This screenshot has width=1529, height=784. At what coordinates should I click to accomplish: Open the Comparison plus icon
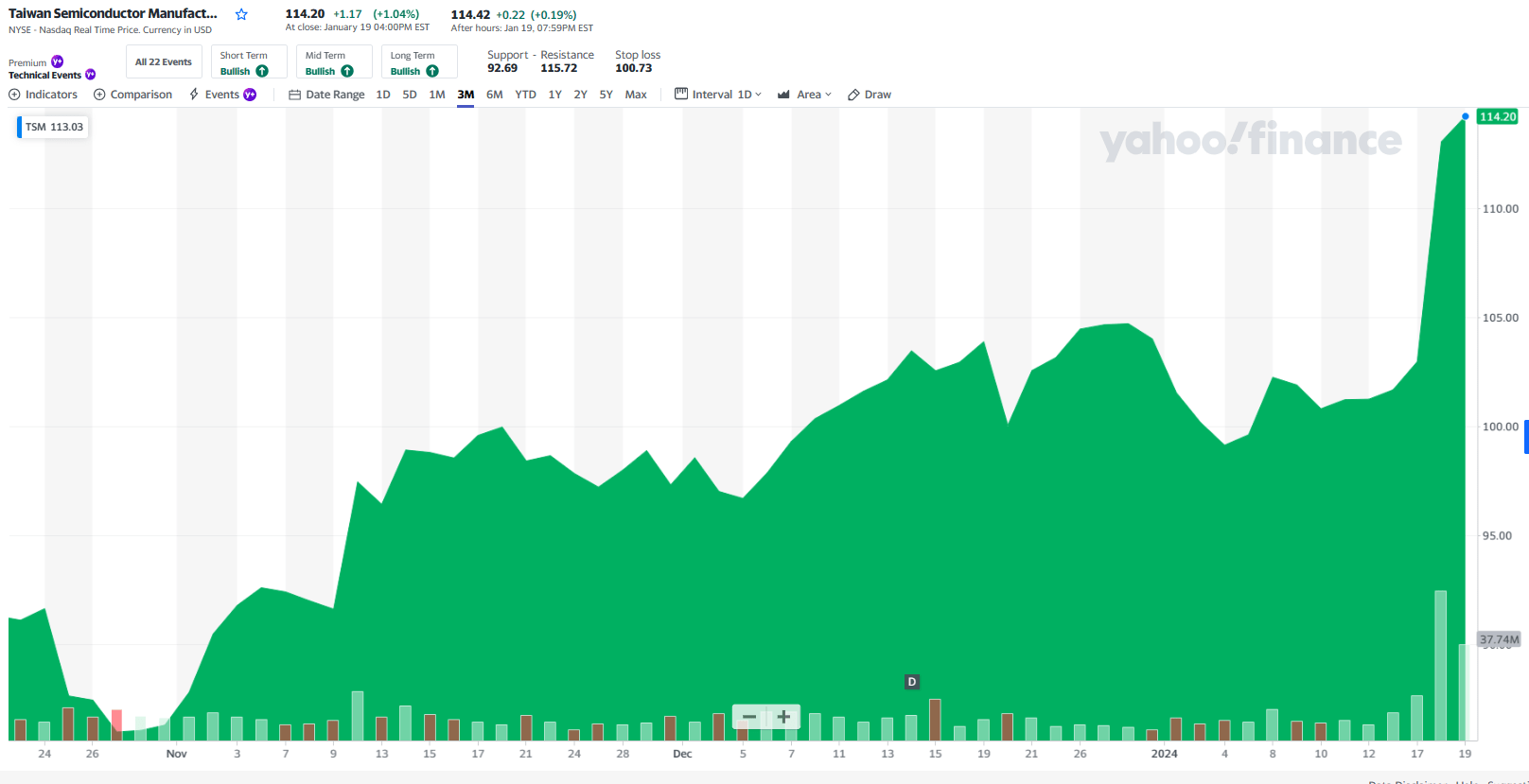click(99, 95)
